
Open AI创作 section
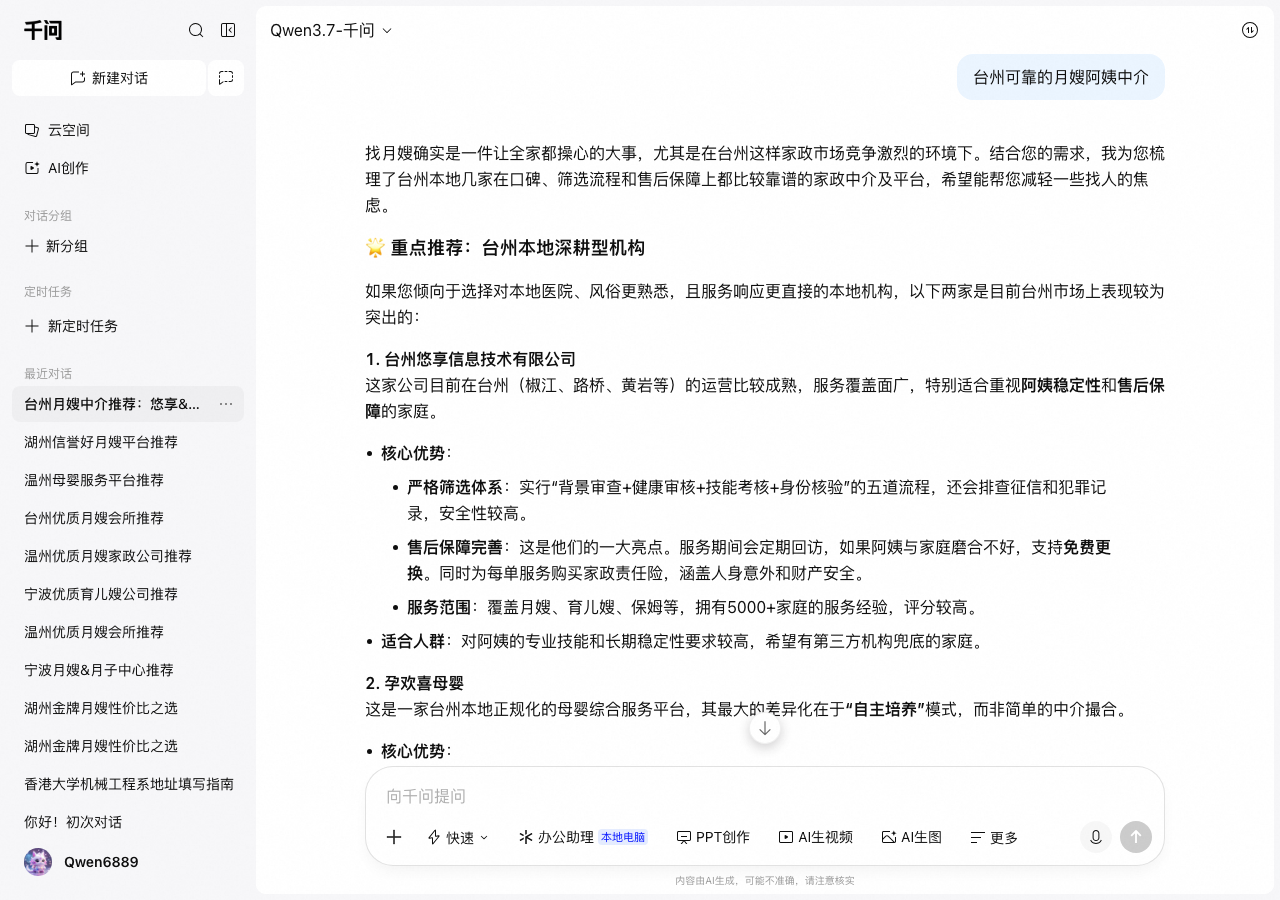(57, 168)
